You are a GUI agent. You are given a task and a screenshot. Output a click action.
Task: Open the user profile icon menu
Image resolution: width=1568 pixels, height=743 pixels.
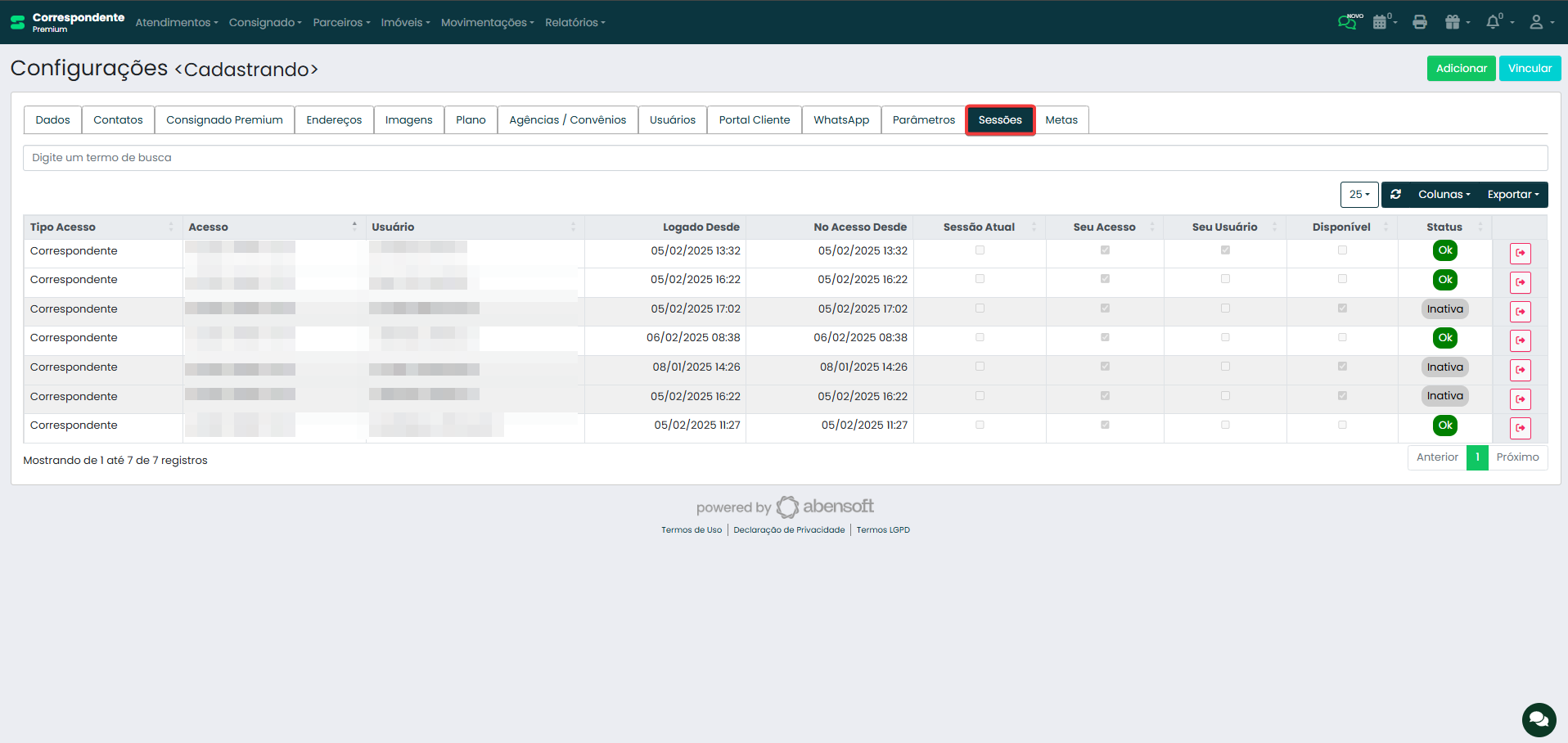pyautogui.click(x=1537, y=22)
